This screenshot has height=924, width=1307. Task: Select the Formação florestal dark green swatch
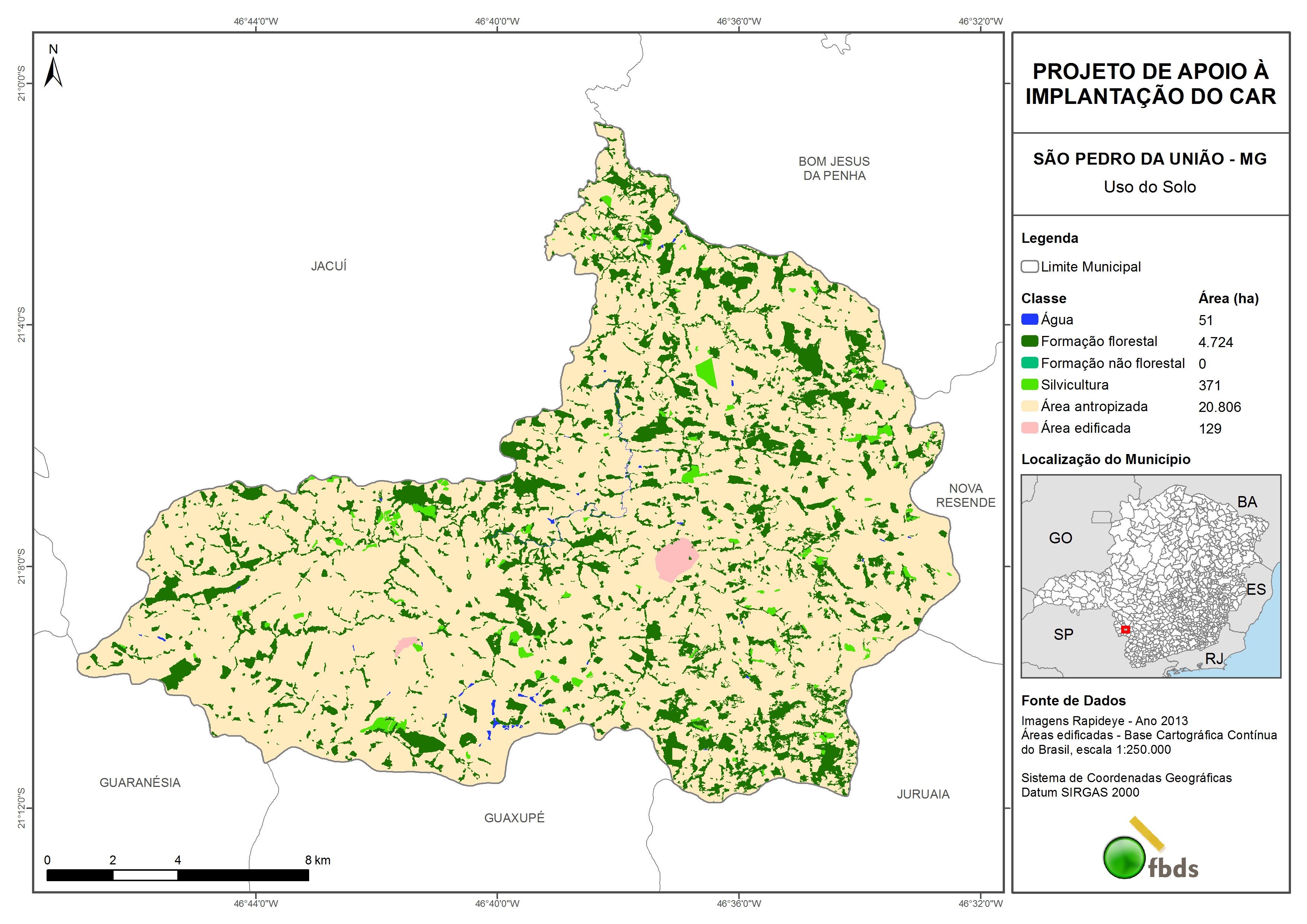coord(1029,341)
